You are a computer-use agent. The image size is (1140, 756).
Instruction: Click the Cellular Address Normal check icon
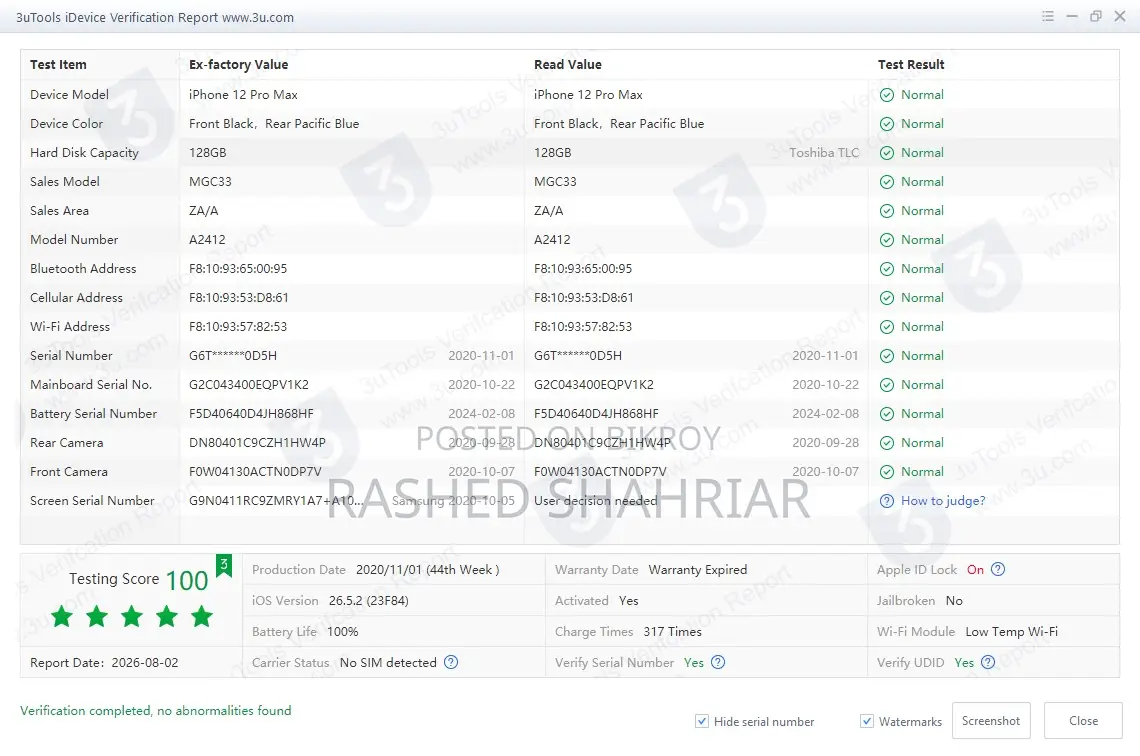[887, 298]
